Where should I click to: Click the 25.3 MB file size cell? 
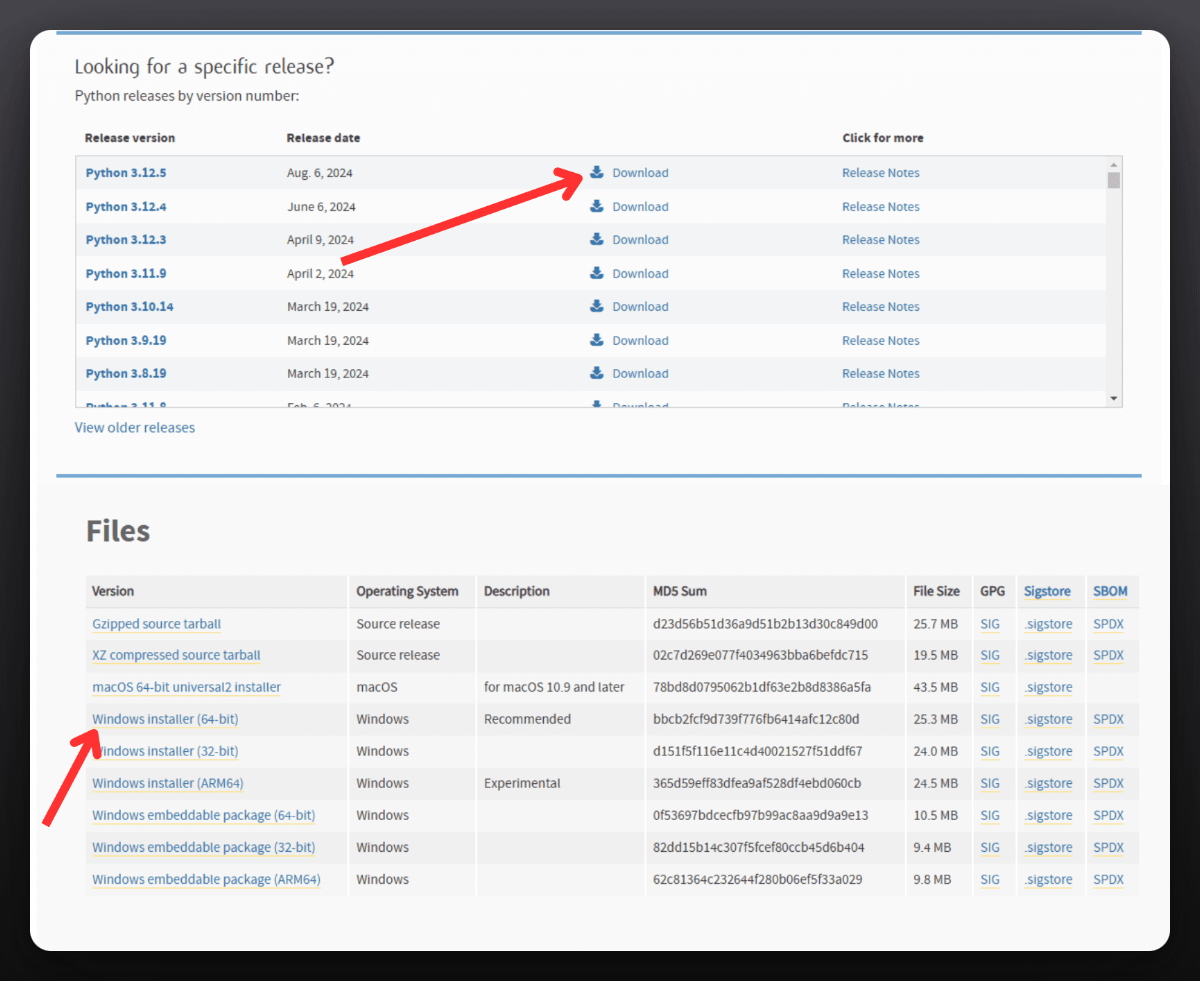[x=935, y=720]
